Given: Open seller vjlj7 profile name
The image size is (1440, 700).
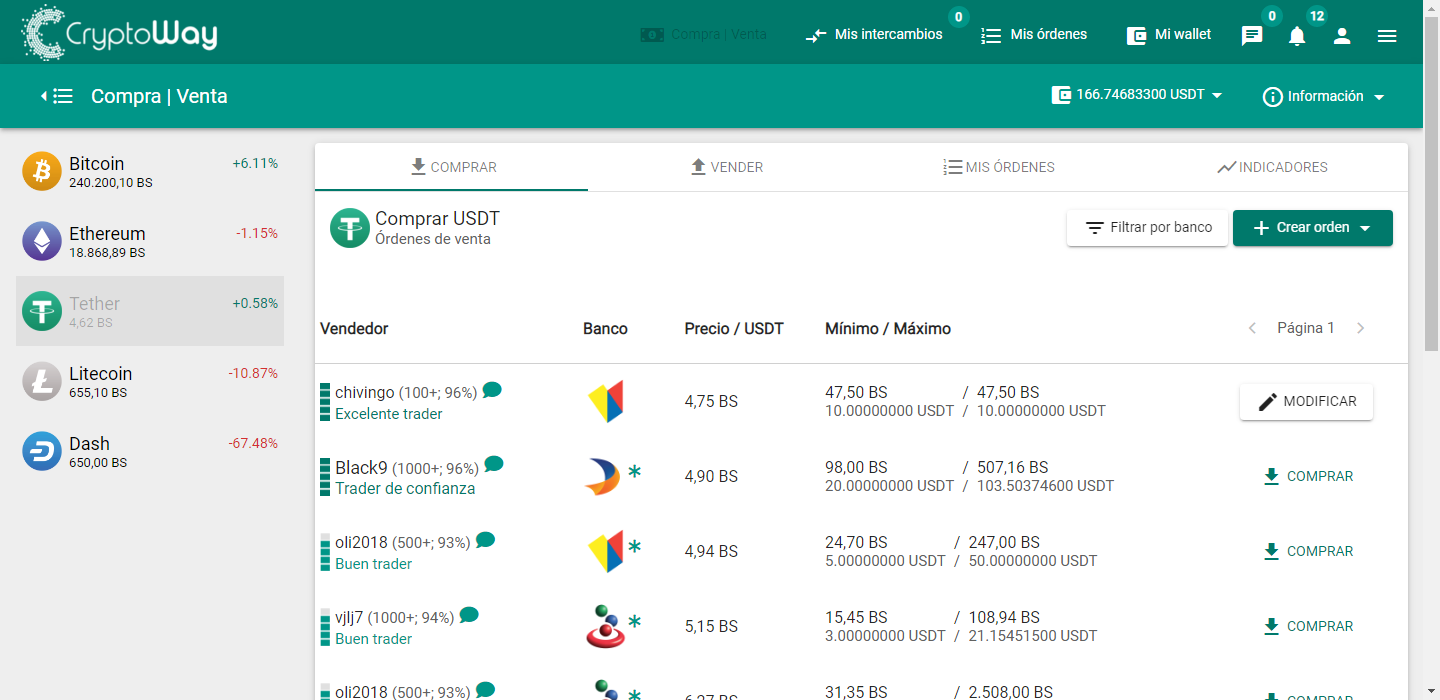Looking at the screenshot, I should [x=349, y=617].
